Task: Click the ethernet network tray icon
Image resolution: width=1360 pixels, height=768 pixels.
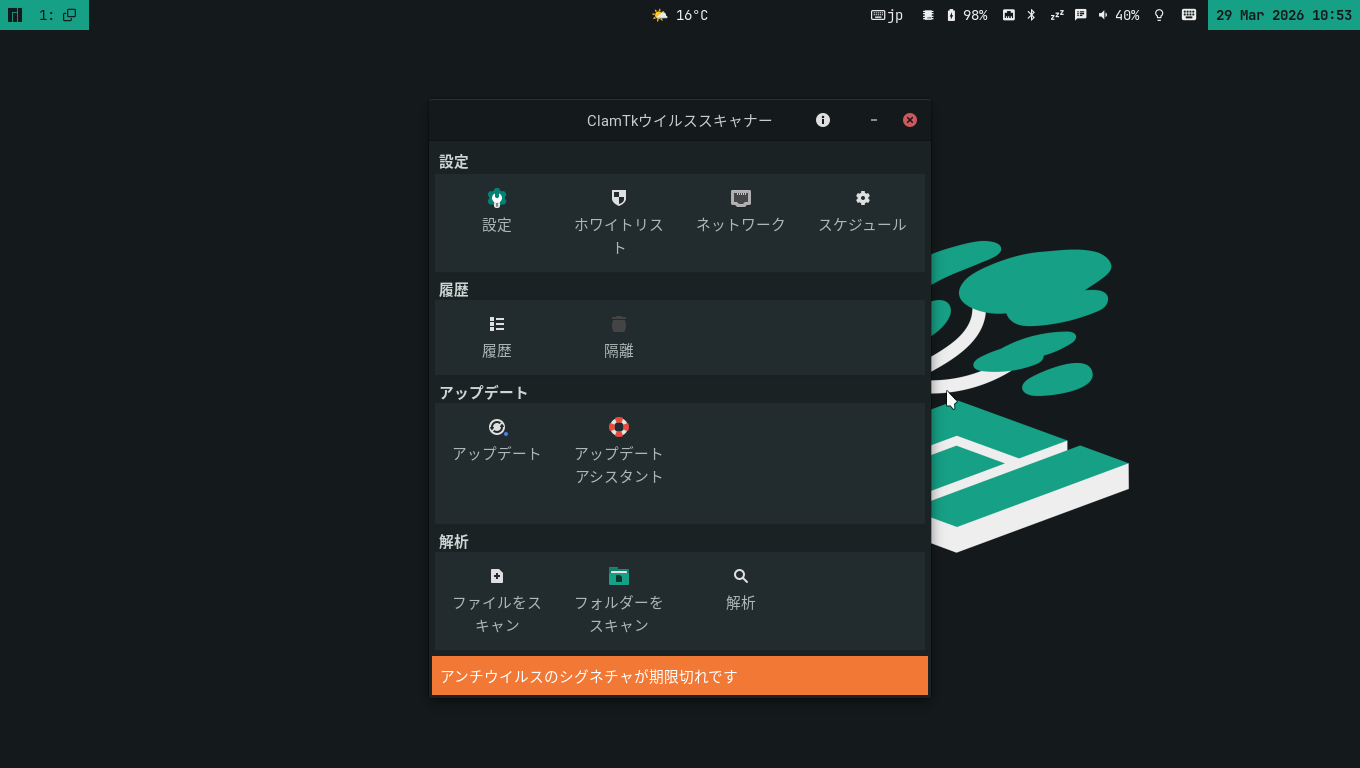Action: pos(1009,15)
